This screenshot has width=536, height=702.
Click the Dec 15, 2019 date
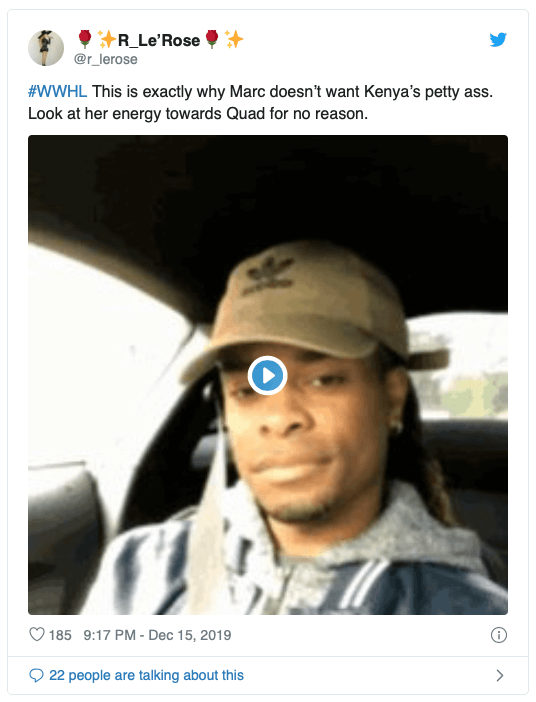click(189, 635)
